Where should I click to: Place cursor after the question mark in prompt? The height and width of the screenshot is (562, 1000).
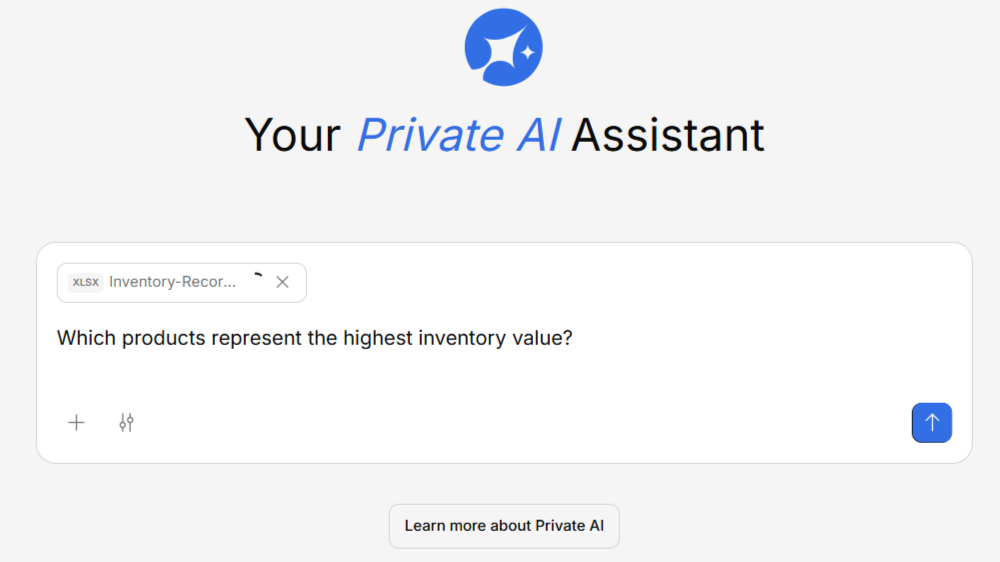(574, 338)
